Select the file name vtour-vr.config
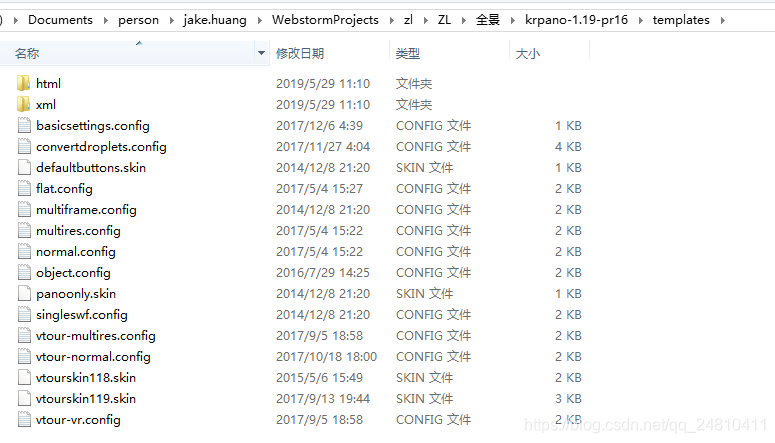775x443 pixels. click(x=79, y=420)
